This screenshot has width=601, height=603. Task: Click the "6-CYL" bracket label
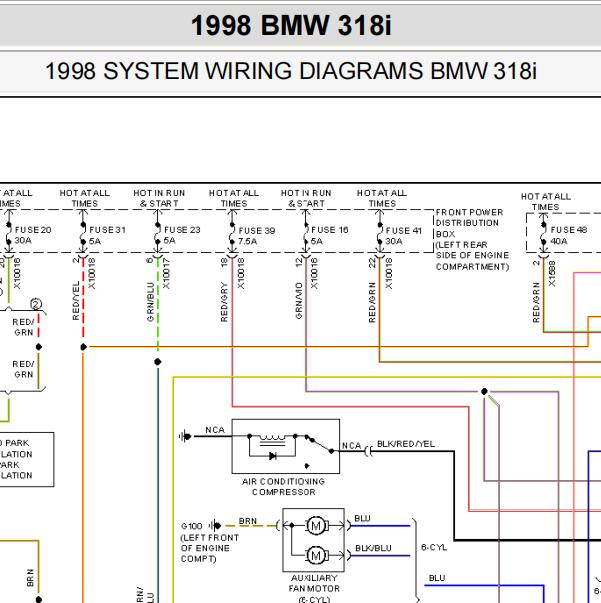click(x=434, y=547)
